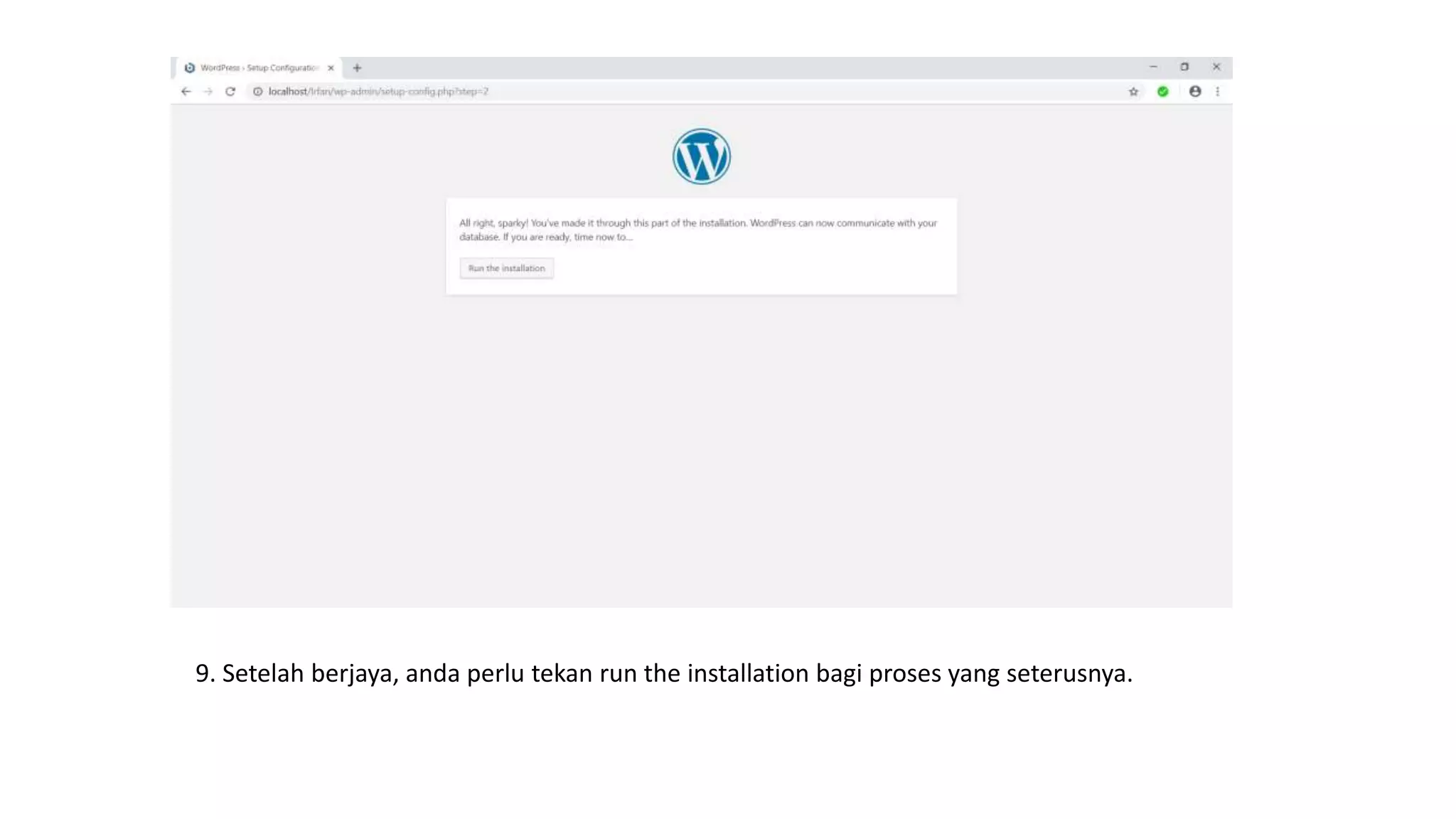1456x819 pixels.
Task: Open a new tab with the plus button
Action: point(358,68)
